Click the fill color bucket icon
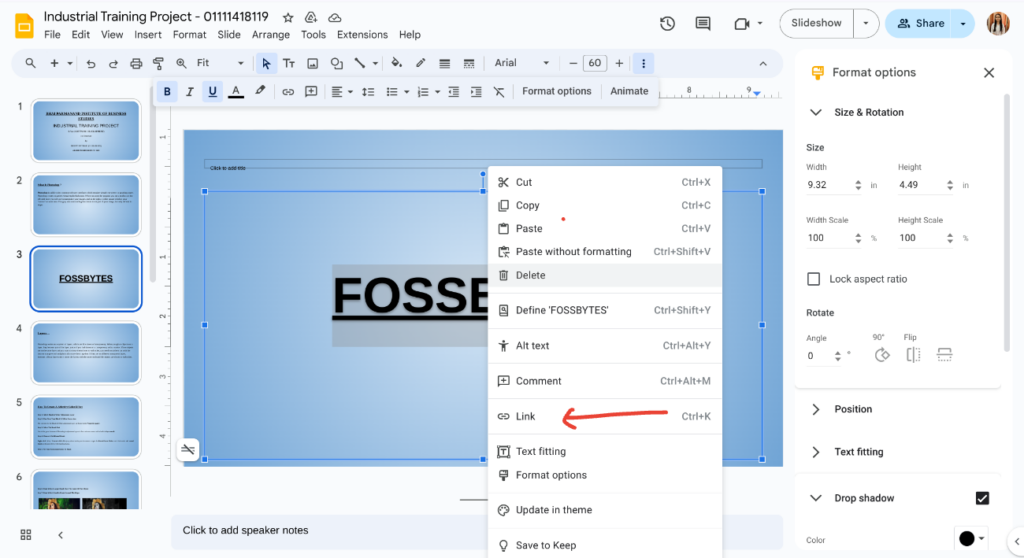This screenshot has width=1024, height=558. 396,63
